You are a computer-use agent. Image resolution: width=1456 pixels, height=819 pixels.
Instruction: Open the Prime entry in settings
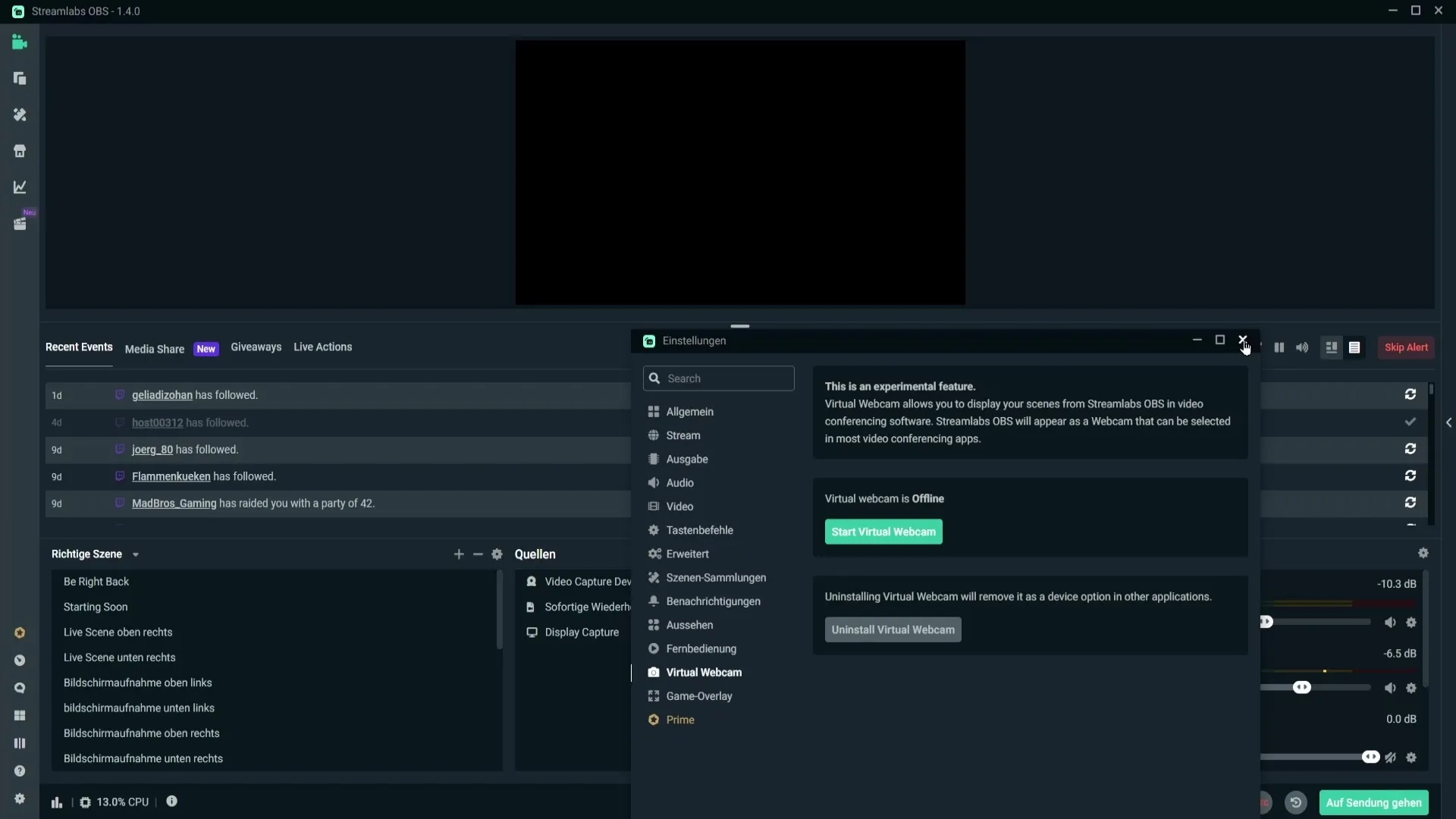(x=679, y=720)
